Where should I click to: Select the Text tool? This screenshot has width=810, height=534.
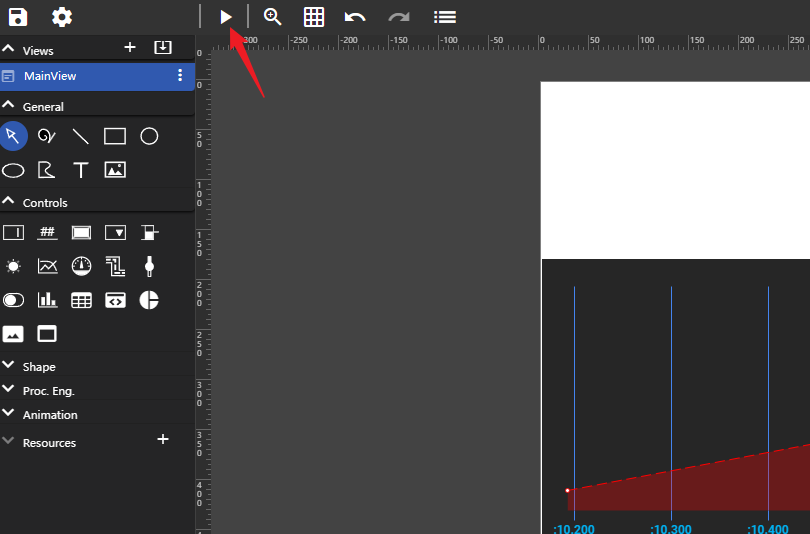click(x=81, y=170)
